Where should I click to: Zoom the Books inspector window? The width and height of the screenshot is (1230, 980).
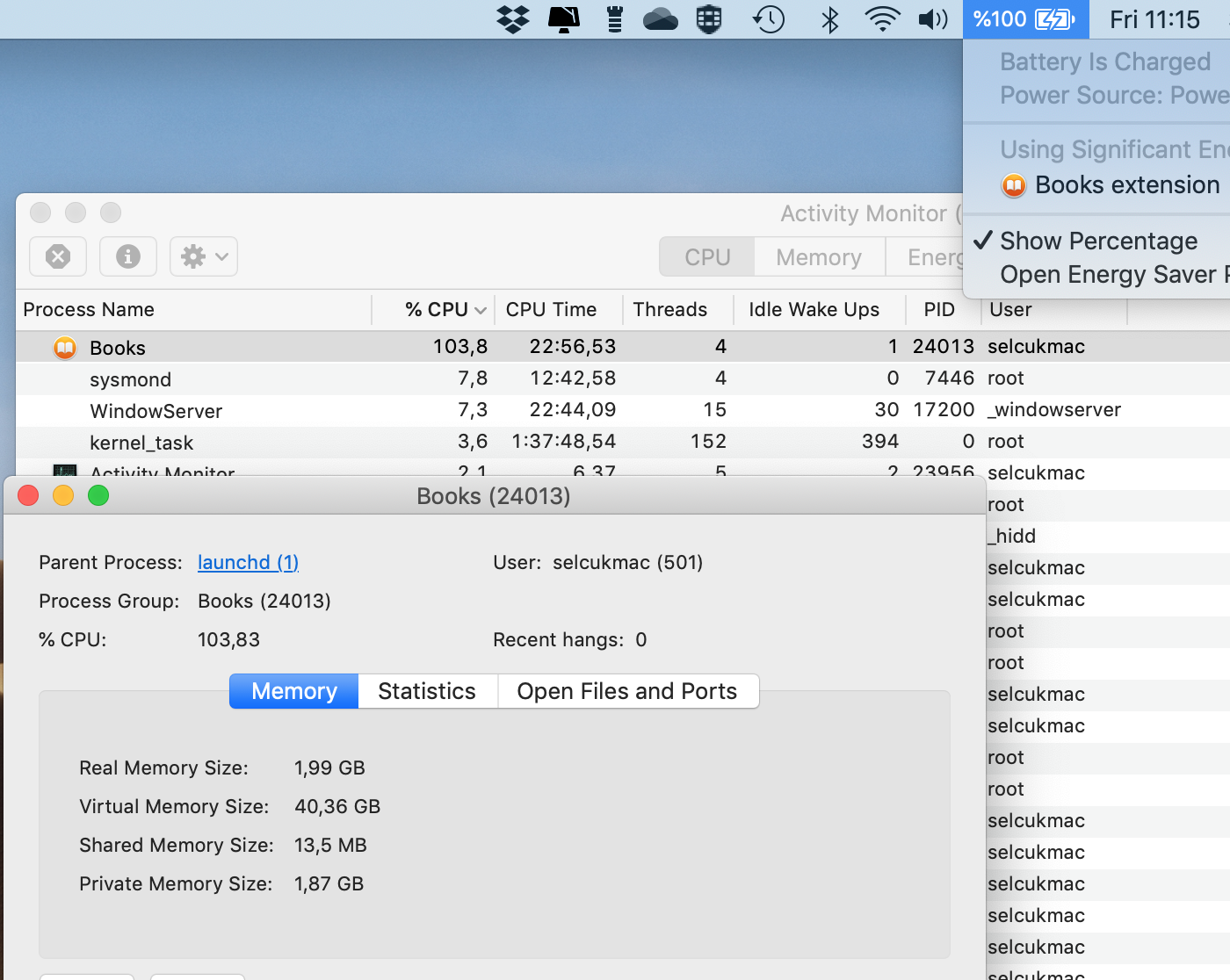pyautogui.click(x=98, y=495)
